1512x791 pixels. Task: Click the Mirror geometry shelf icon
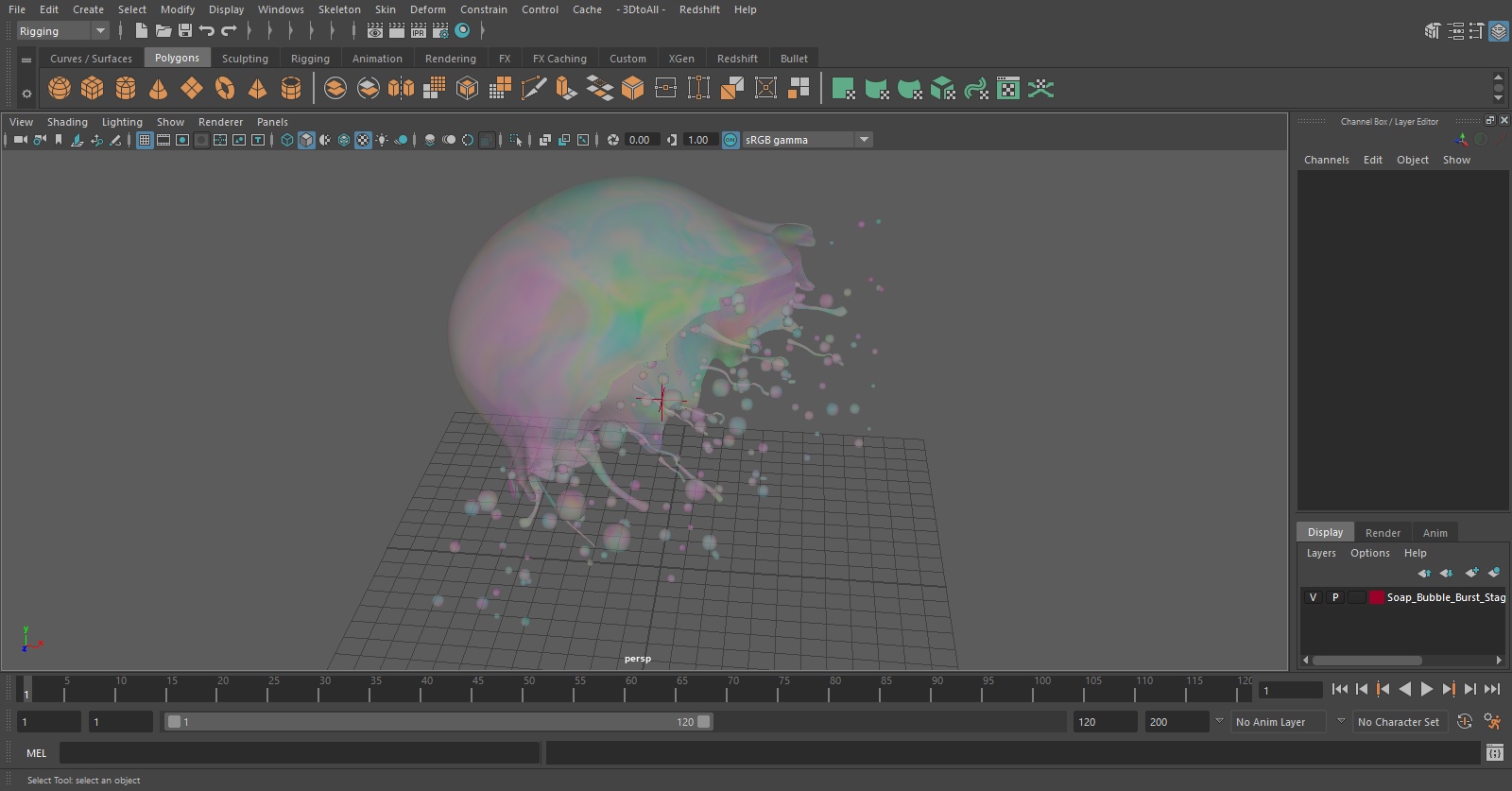tap(402, 89)
